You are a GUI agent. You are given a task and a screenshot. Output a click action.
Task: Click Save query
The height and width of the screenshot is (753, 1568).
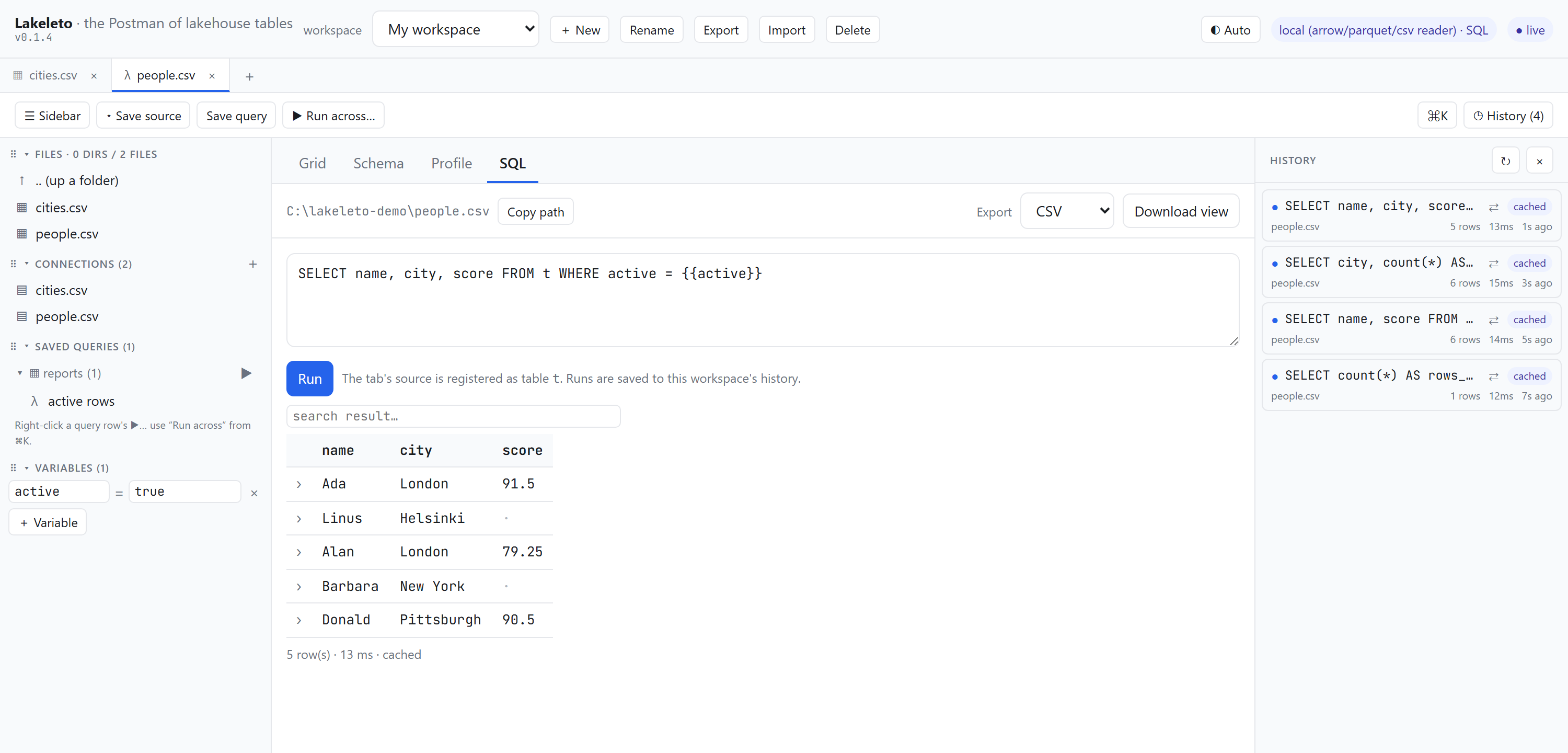[236, 116]
